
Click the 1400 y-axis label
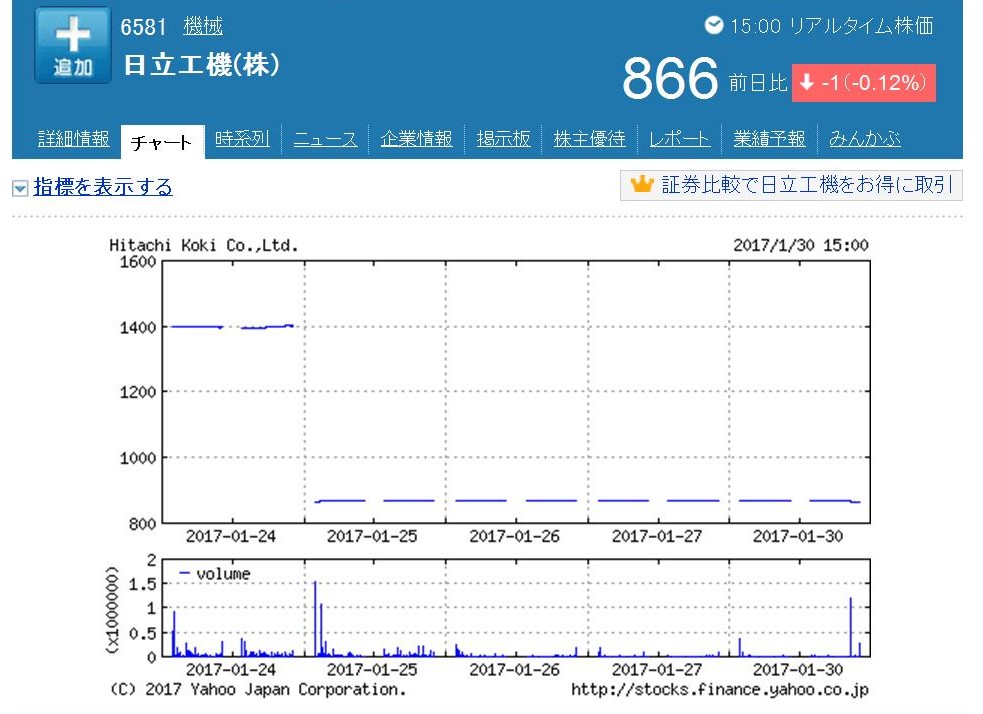pyautogui.click(x=138, y=327)
